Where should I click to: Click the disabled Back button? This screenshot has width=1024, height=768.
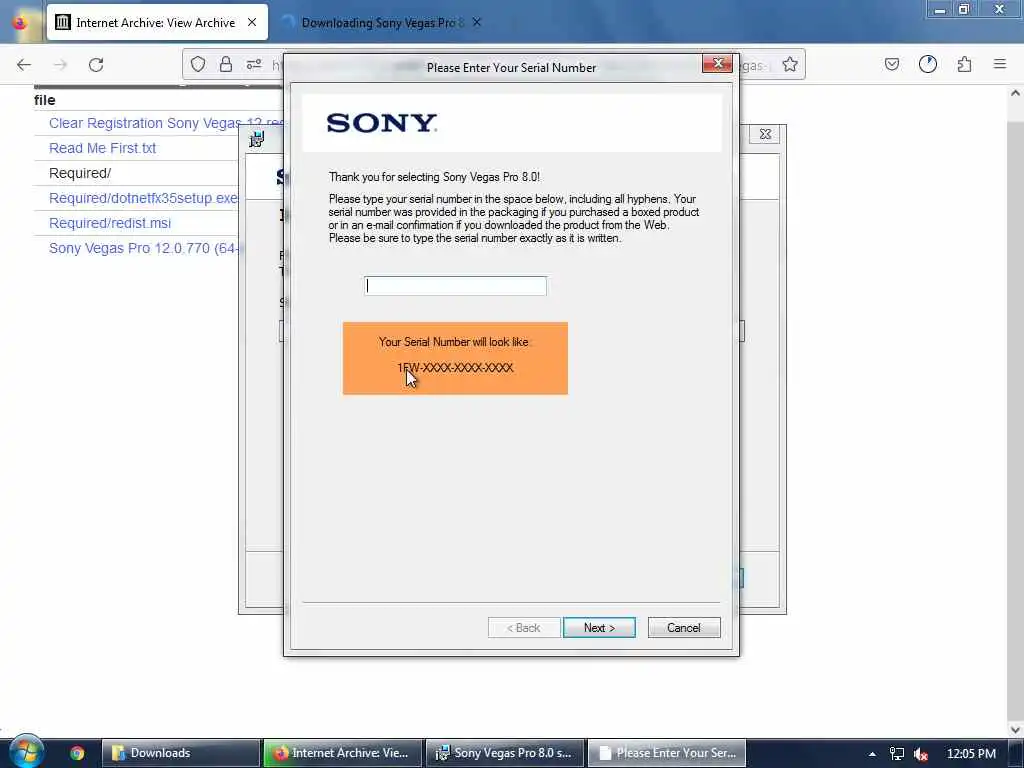click(524, 628)
